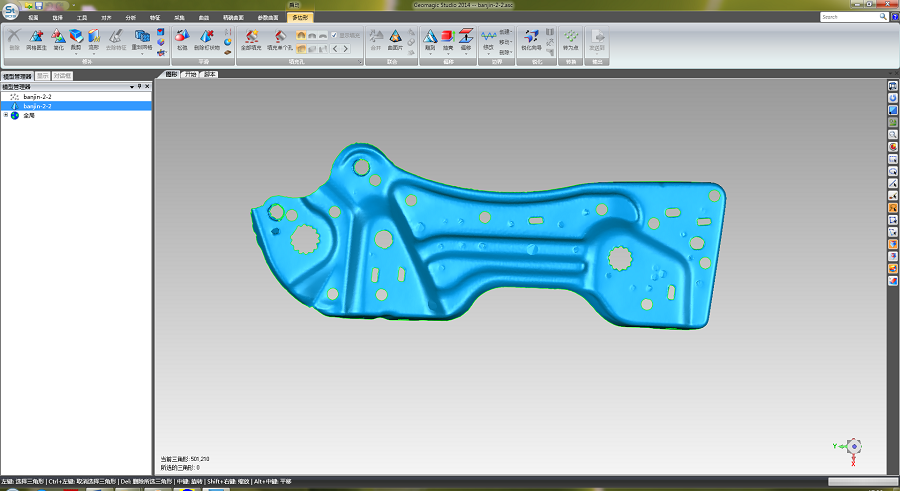Click the 全部填充 (Fill All) holes icon
900x491 pixels.
pyautogui.click(x=251, y=37)
